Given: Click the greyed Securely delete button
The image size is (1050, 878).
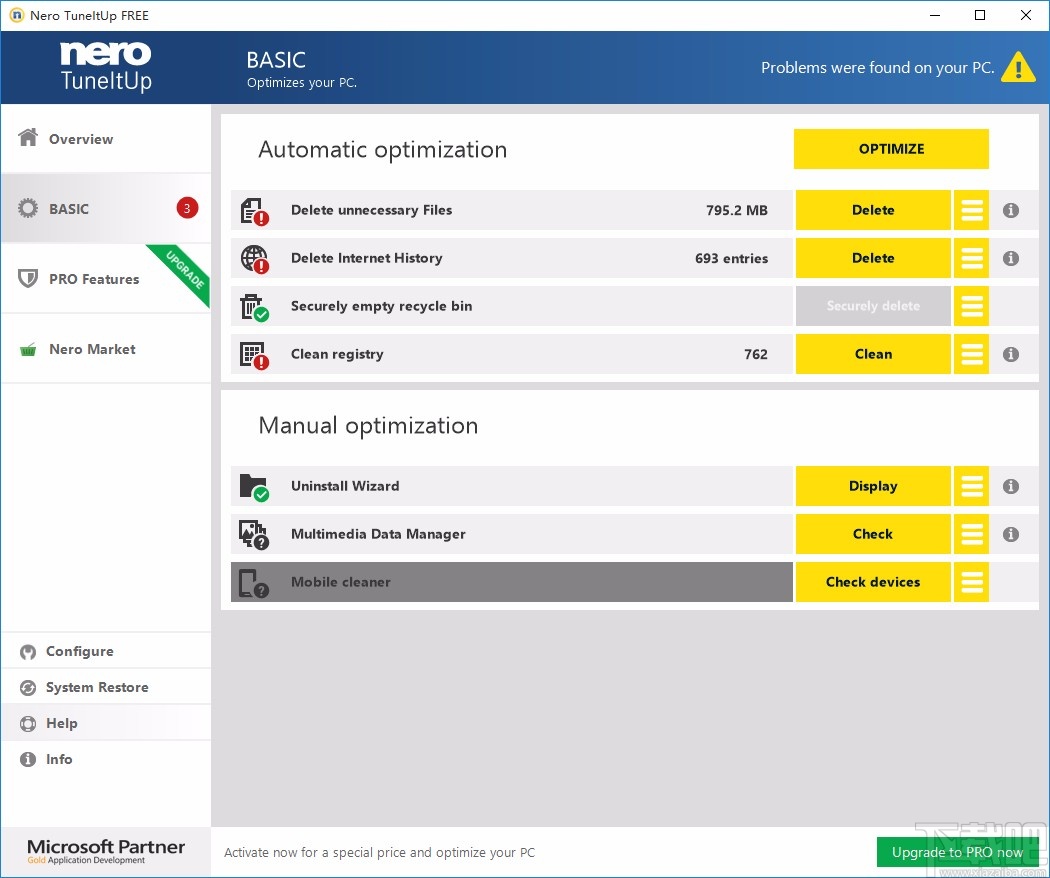Looking at the screenshot, I should point(873,306).
